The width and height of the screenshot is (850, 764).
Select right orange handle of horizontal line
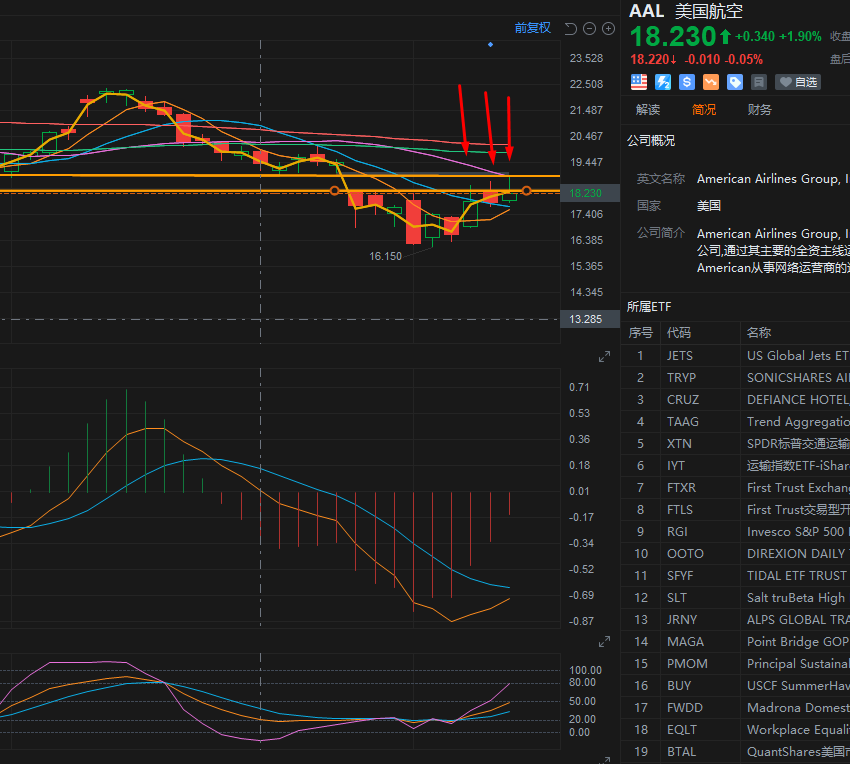526,190
